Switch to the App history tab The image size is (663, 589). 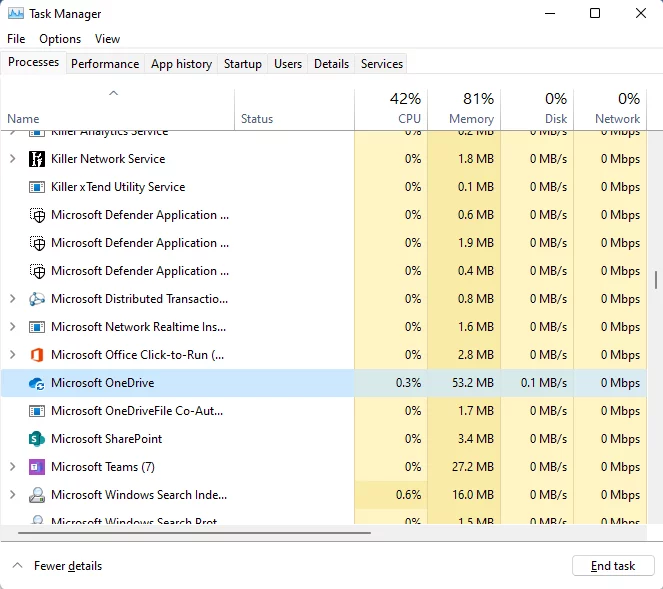181,64
